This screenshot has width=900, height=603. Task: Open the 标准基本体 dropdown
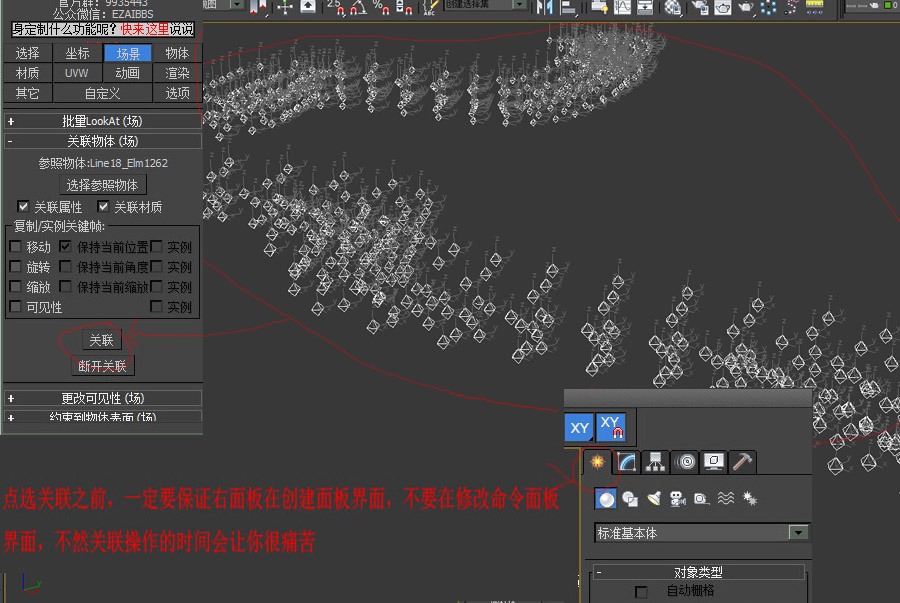point(701,533)
